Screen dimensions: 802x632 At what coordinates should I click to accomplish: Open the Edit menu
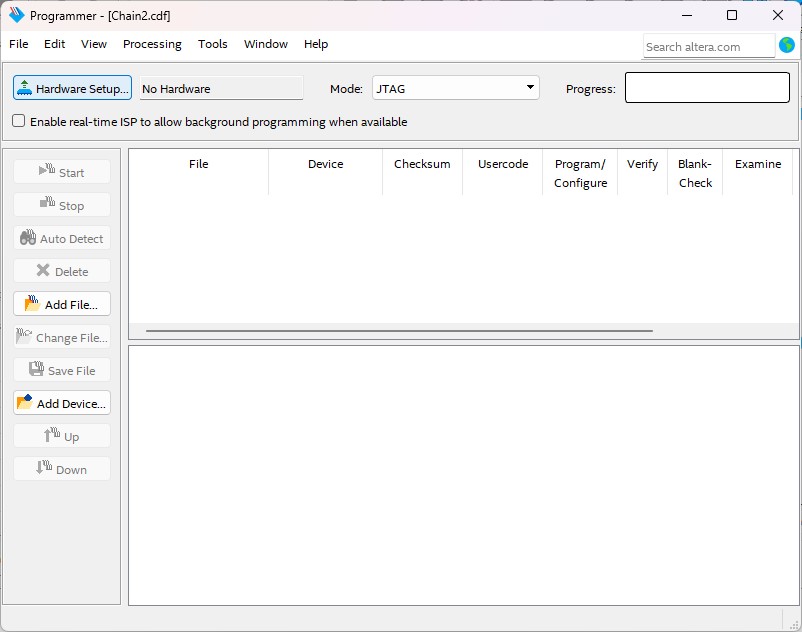coord(54,44)
